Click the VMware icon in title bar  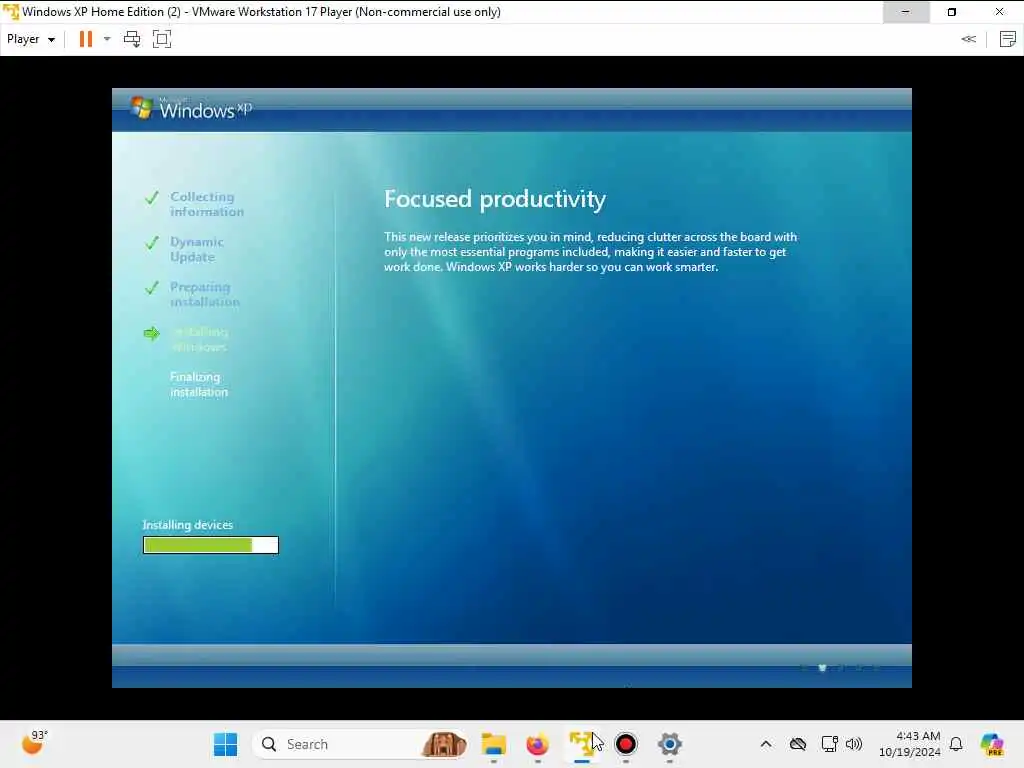(x=11, y=12)
